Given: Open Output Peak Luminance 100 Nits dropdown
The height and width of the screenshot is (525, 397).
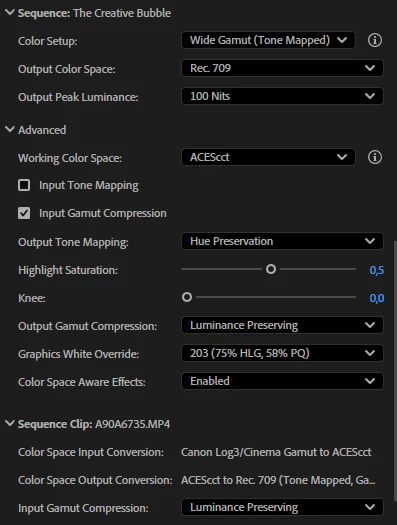Looking at the screenshot, I should [x=282, y=96].
